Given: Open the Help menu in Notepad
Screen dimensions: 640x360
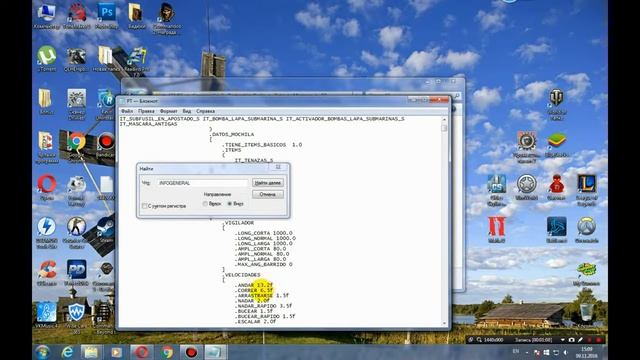Looking at the screenshot, I should click(205, 111).
